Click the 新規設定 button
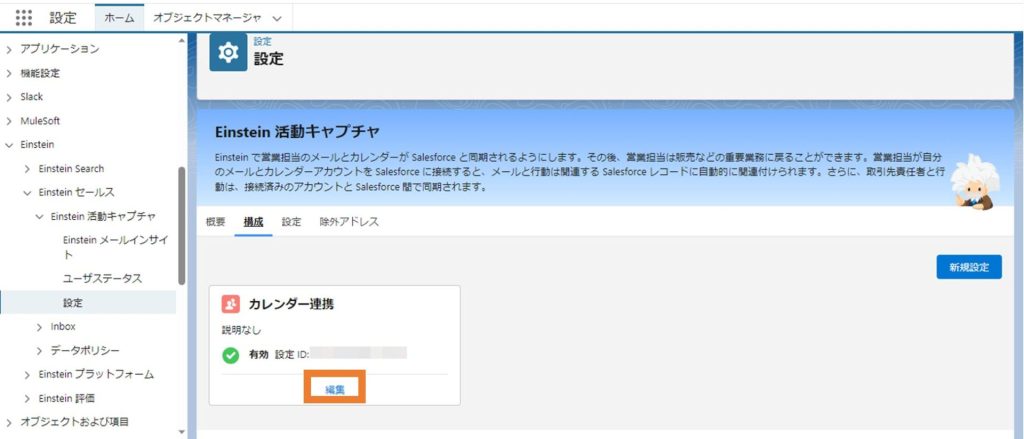The height and width of the screenshot is (439, 1024). point(968,267)
